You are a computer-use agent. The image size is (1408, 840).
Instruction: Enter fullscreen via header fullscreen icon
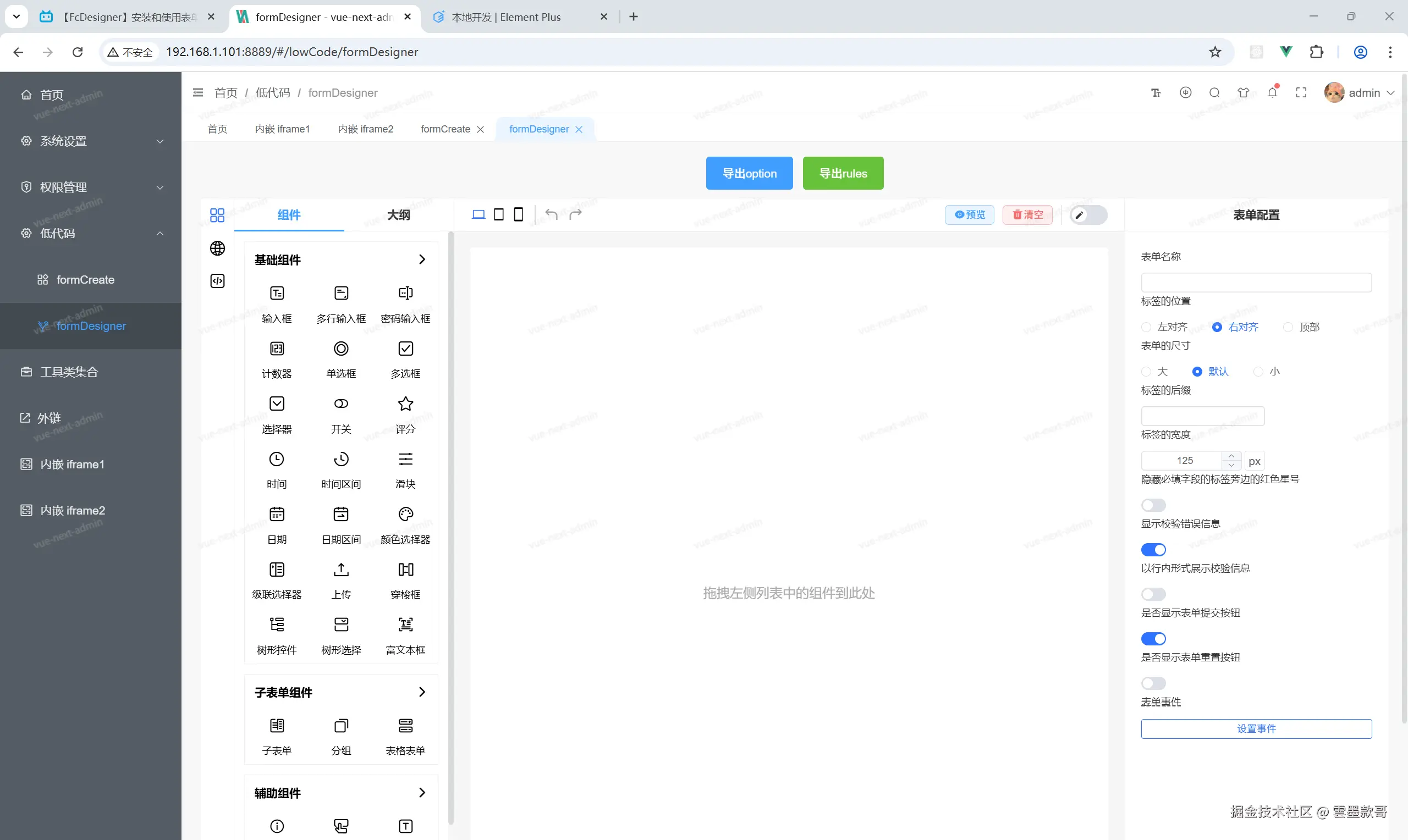pos(1301,93)
